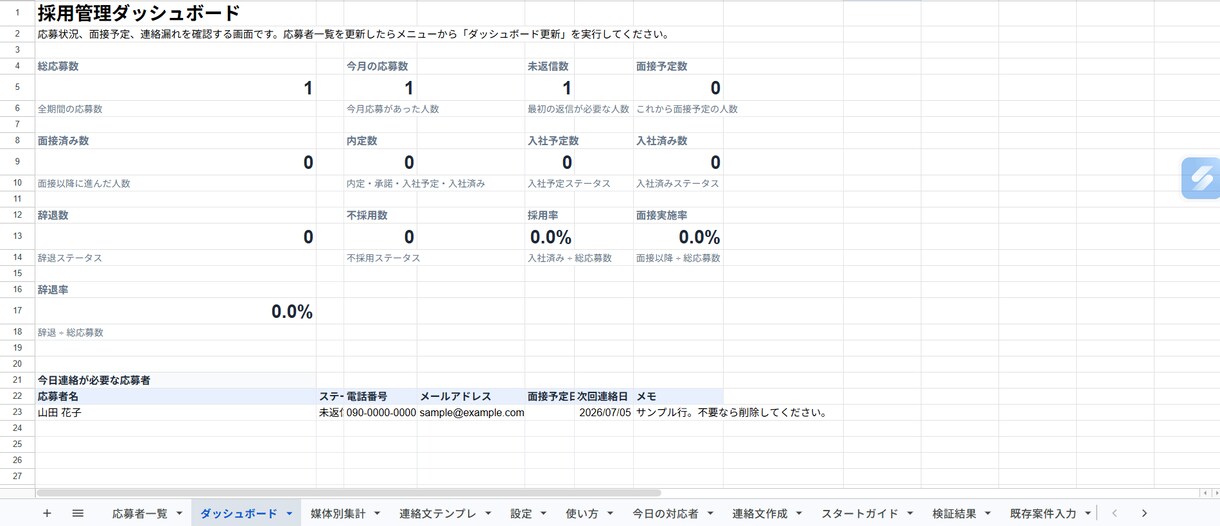
Task: Select the 不採用数 label cell
Action: (380, 215)
